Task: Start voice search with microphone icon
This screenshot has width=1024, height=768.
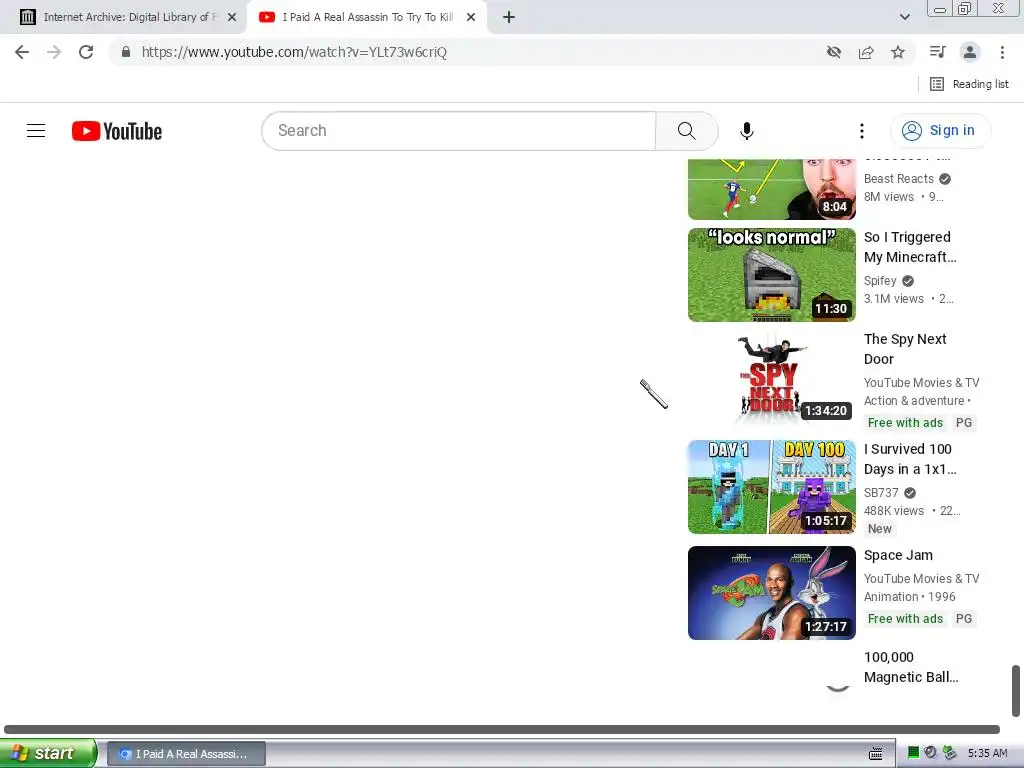Action: [746, 131]
